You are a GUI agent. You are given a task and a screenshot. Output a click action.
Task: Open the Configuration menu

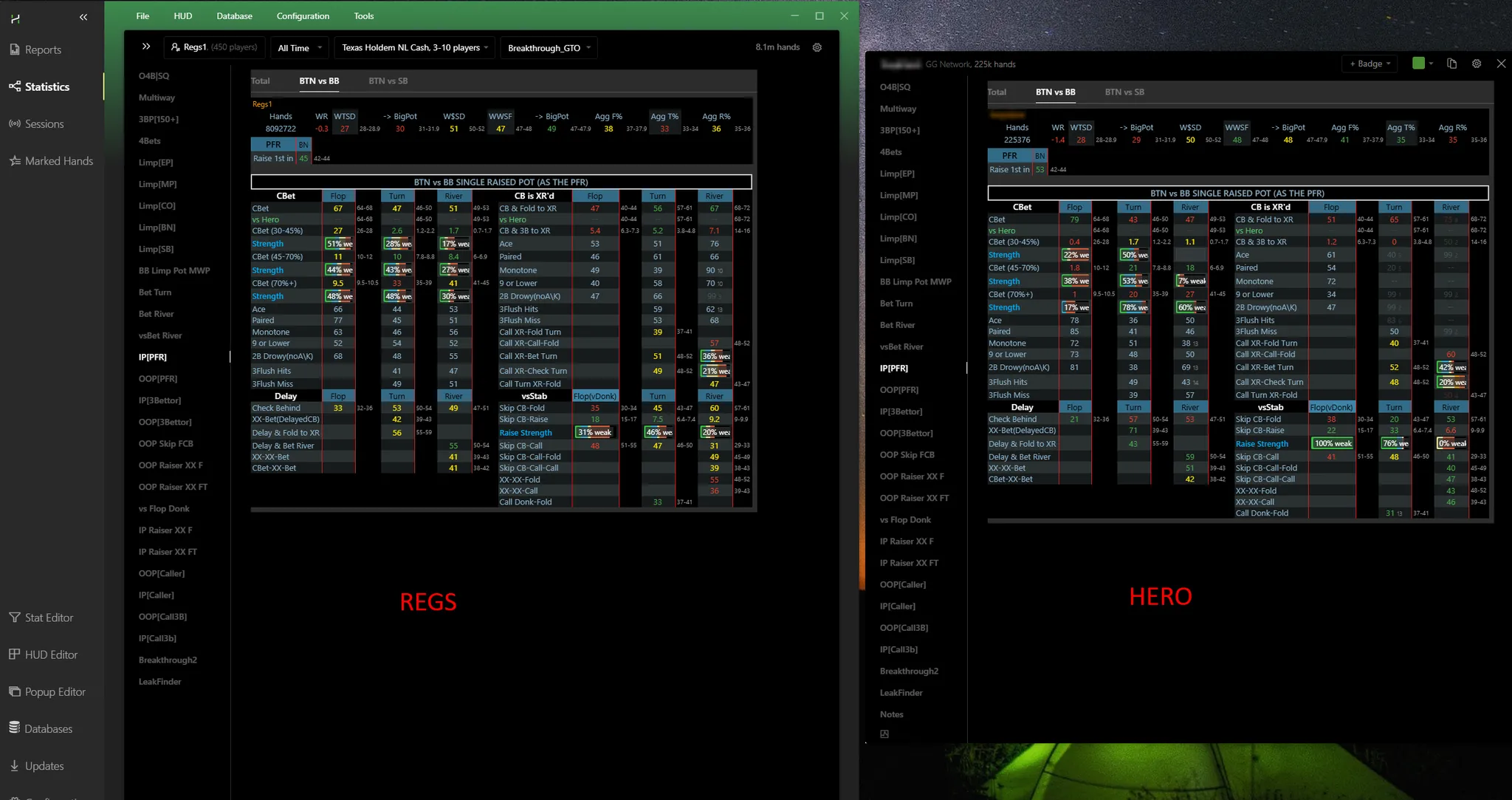pos(303,16)
